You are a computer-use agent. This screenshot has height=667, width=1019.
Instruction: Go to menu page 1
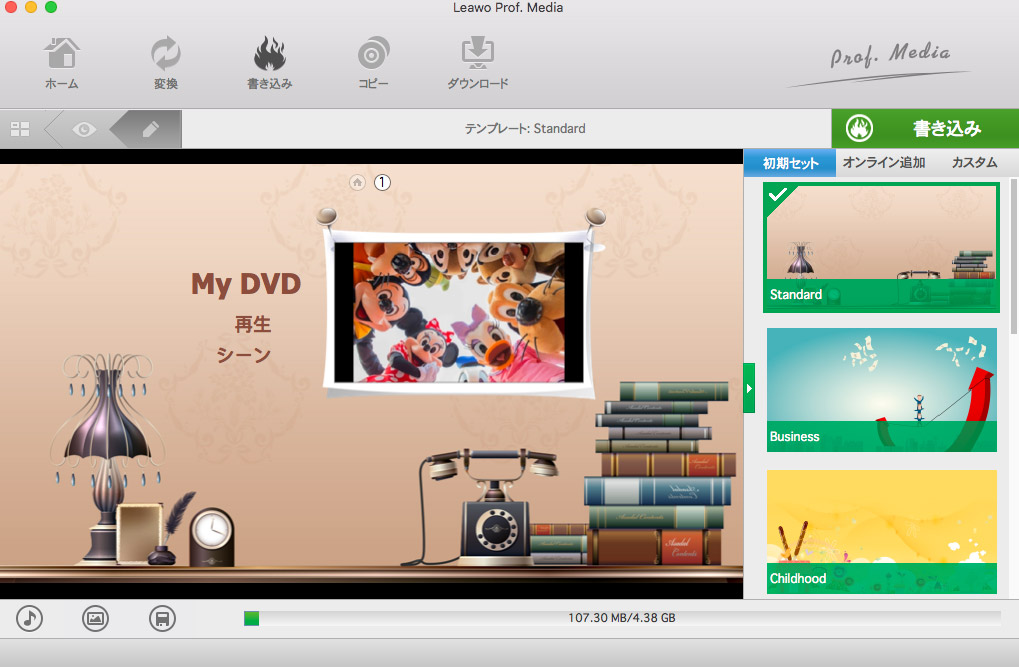[x=382, y=183]
